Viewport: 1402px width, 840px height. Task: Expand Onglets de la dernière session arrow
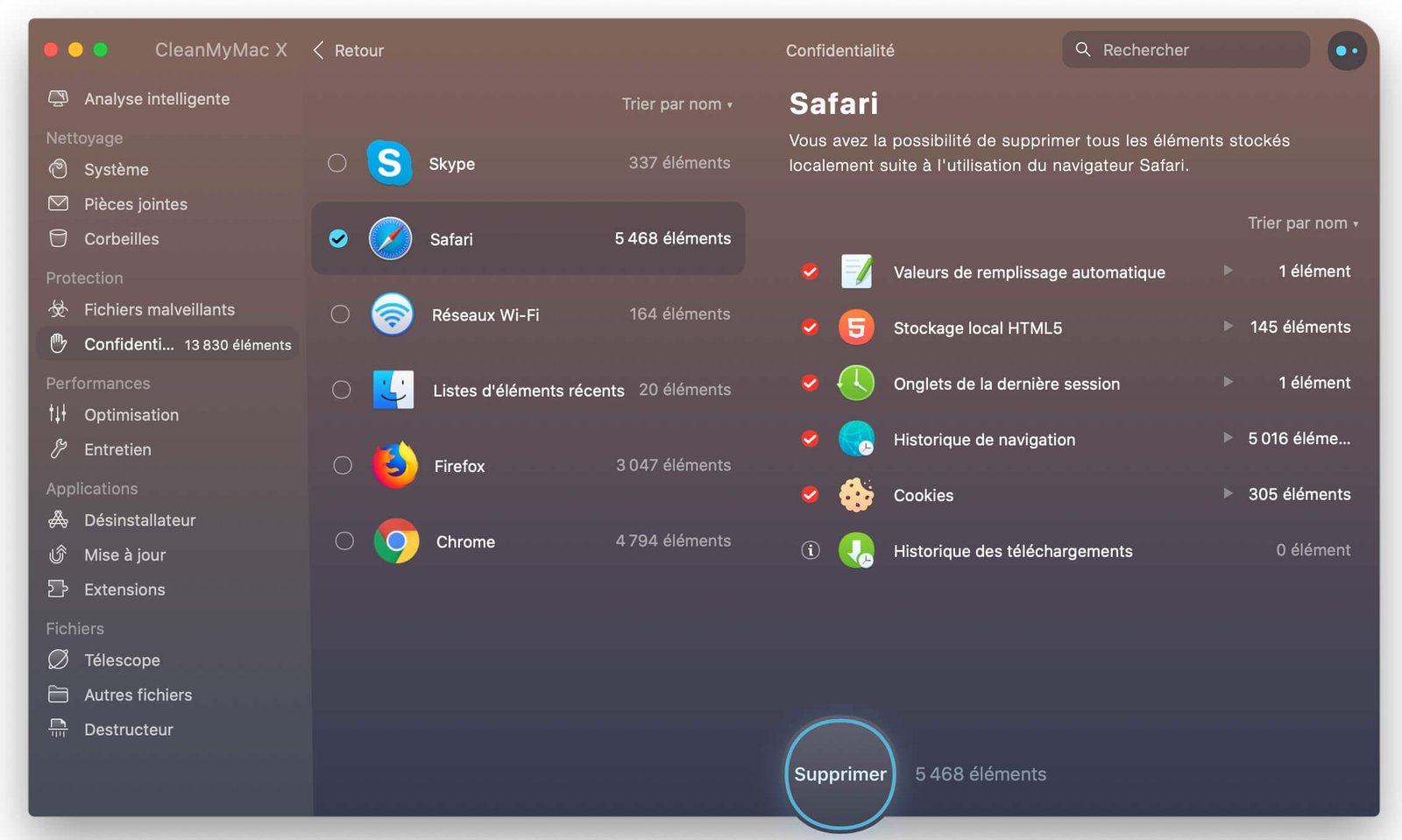pyautogui.click(x=1229, y=382)
